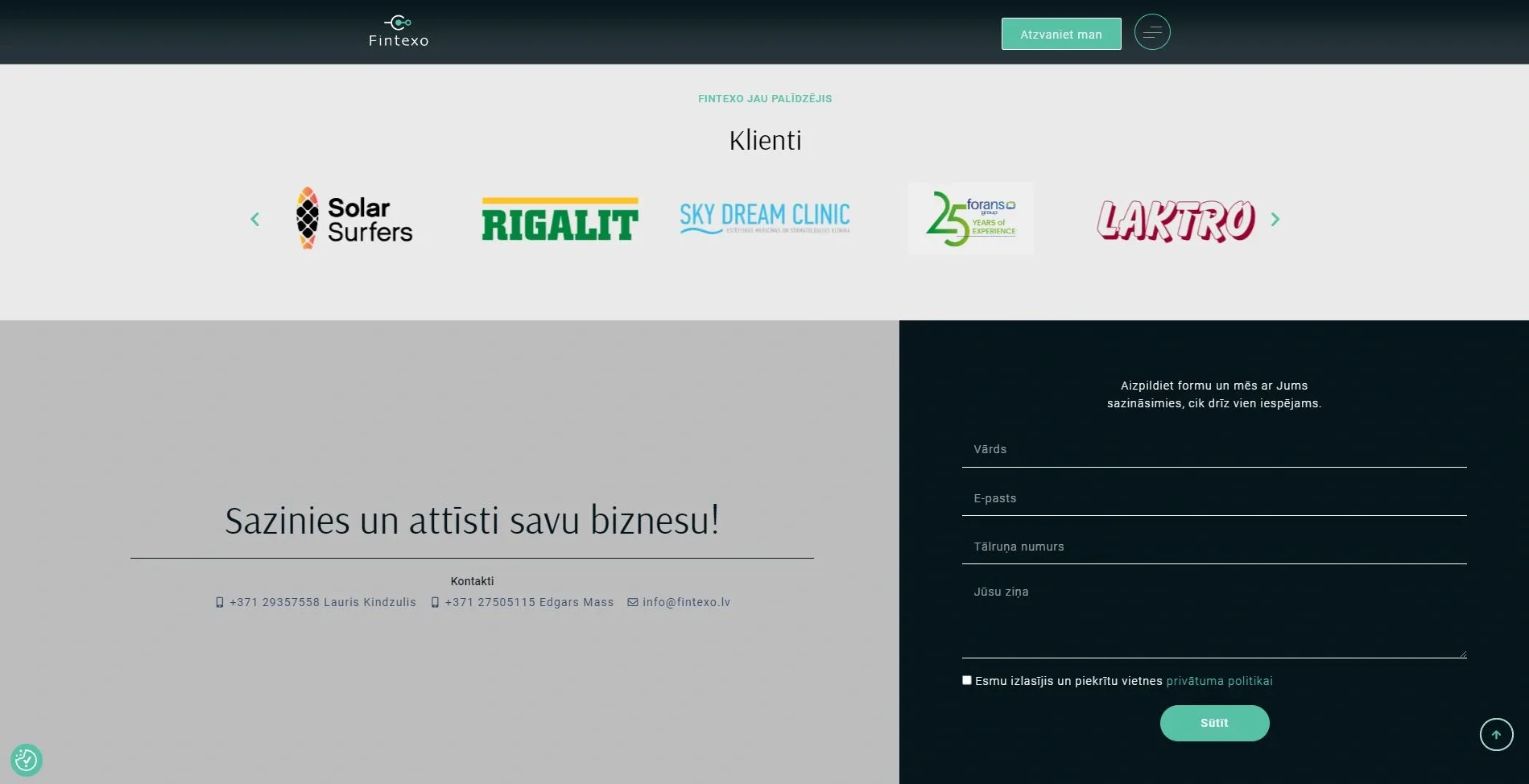
Task: Focus the Tālruņa numurs input field
Action: (1214, 547)
